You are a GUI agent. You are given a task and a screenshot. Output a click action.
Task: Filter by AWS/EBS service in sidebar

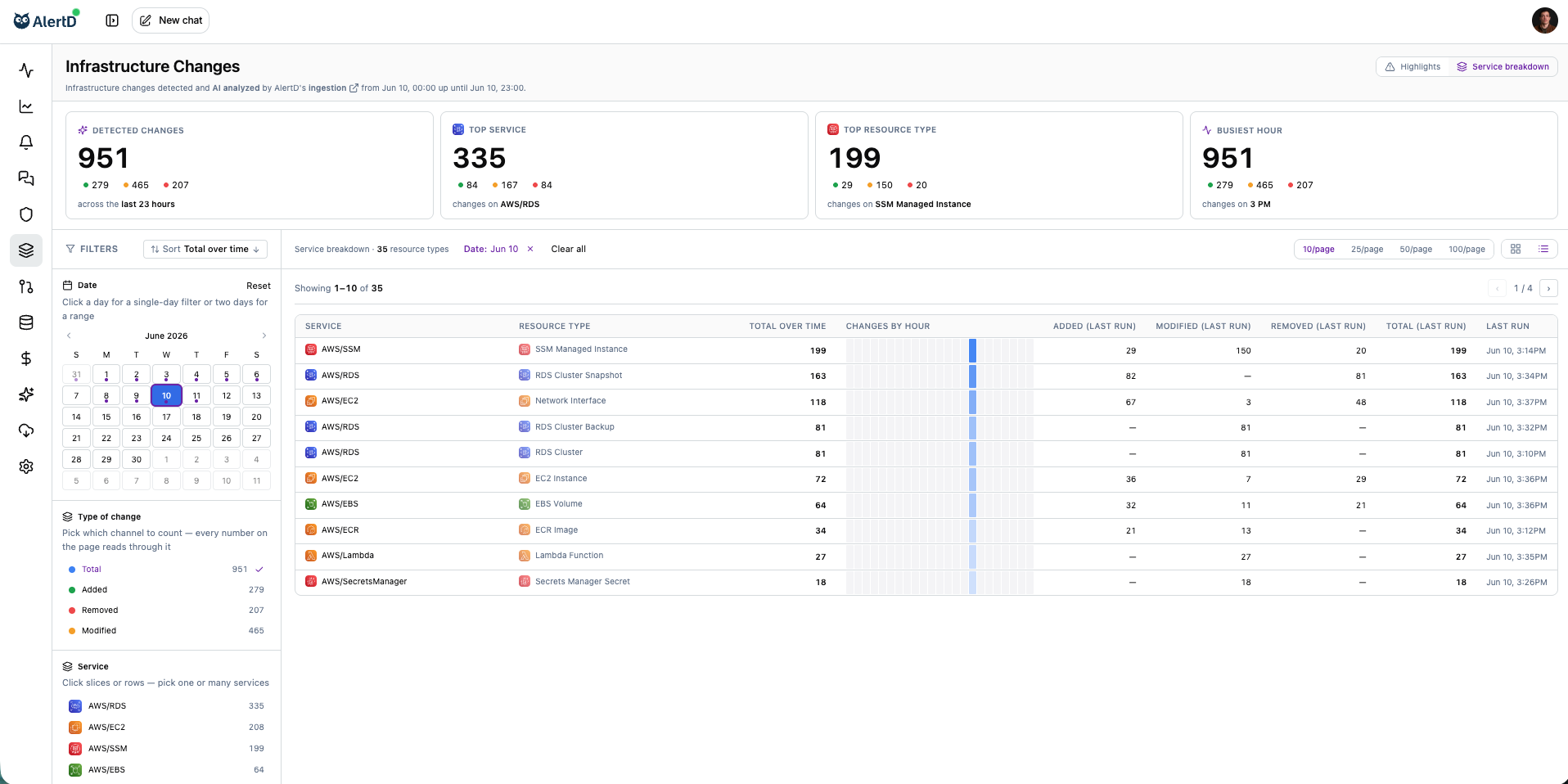[x=166, y=770]
